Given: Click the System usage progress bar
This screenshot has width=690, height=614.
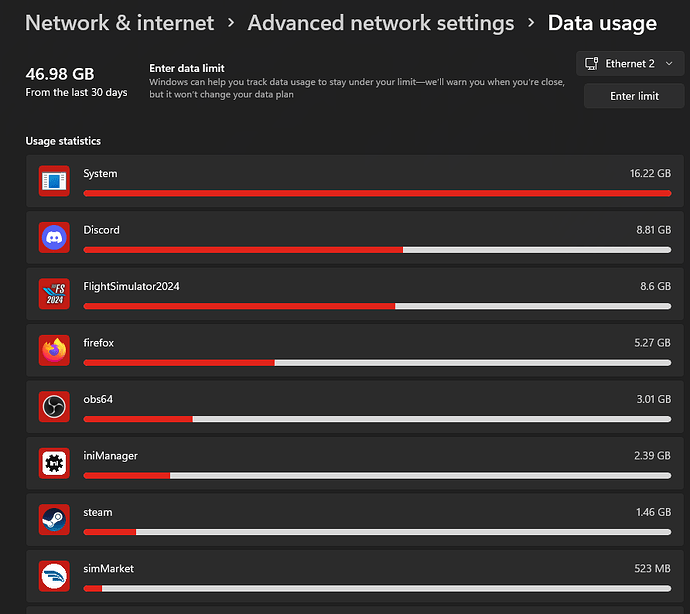Looking at the screenshot, I should (x=377, y=193).
